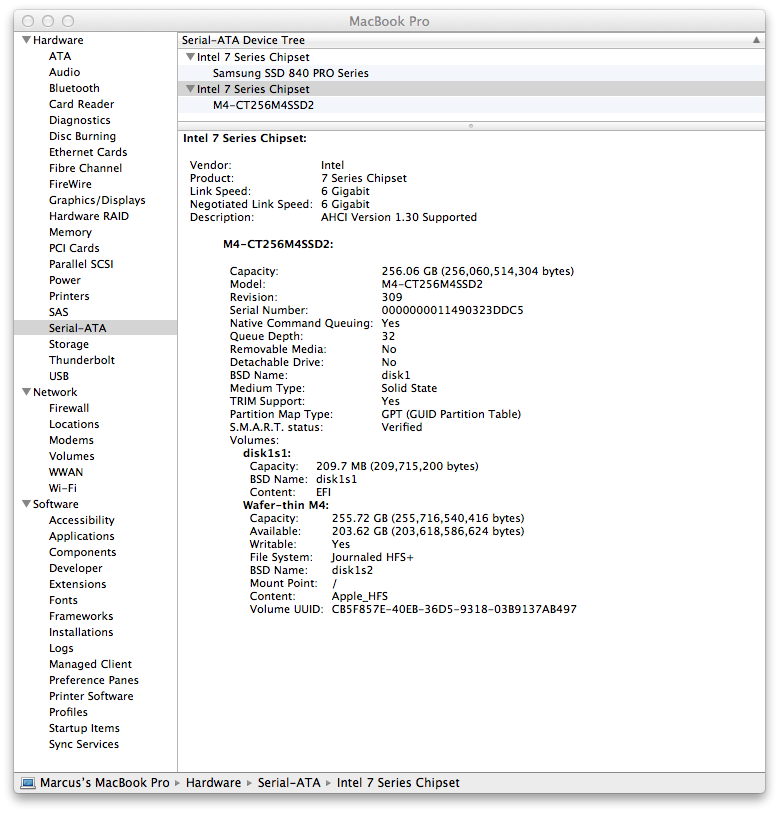Select Profiles in the sidebar
The image size is (779, 813).
pyautogui.click(x=68, y=712)
